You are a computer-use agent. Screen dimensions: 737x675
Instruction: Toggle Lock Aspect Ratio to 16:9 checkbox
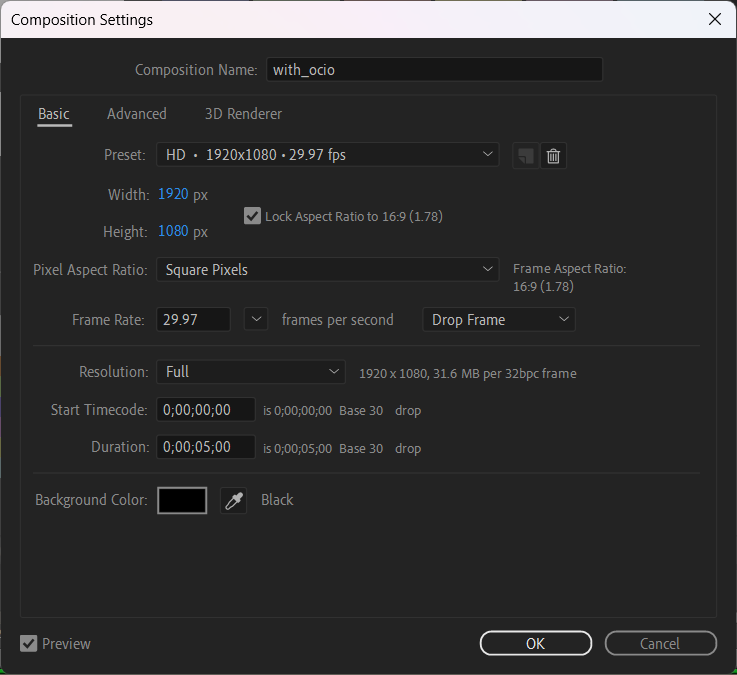(252, 216)
